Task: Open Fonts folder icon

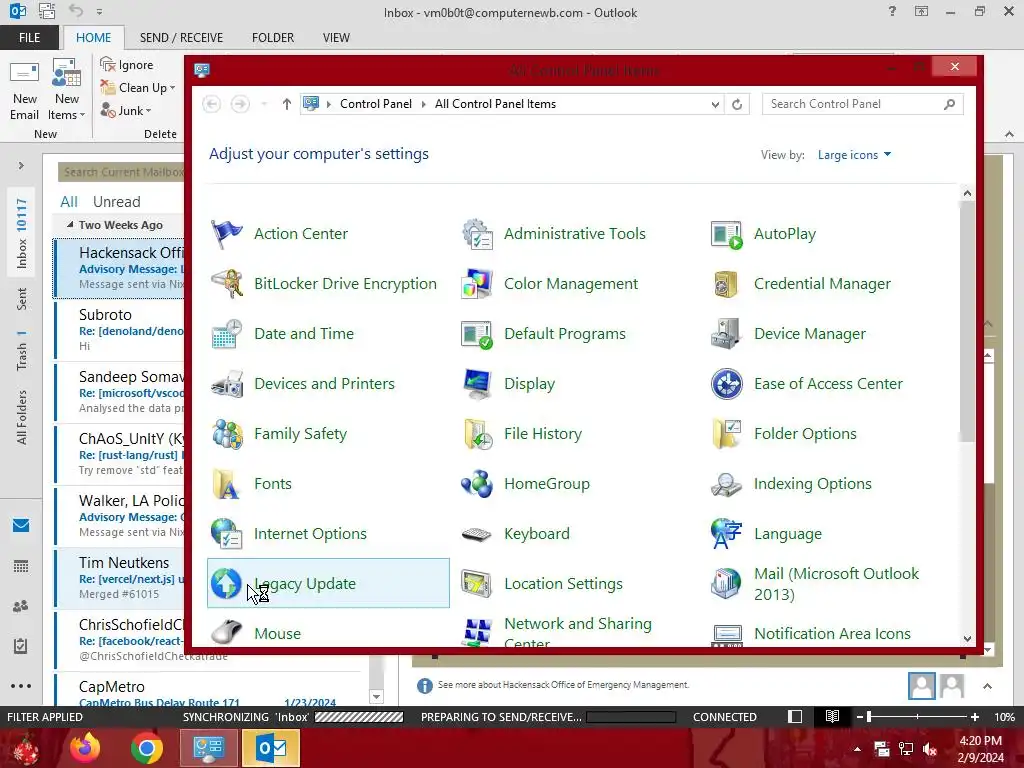Action: [227, 484]
